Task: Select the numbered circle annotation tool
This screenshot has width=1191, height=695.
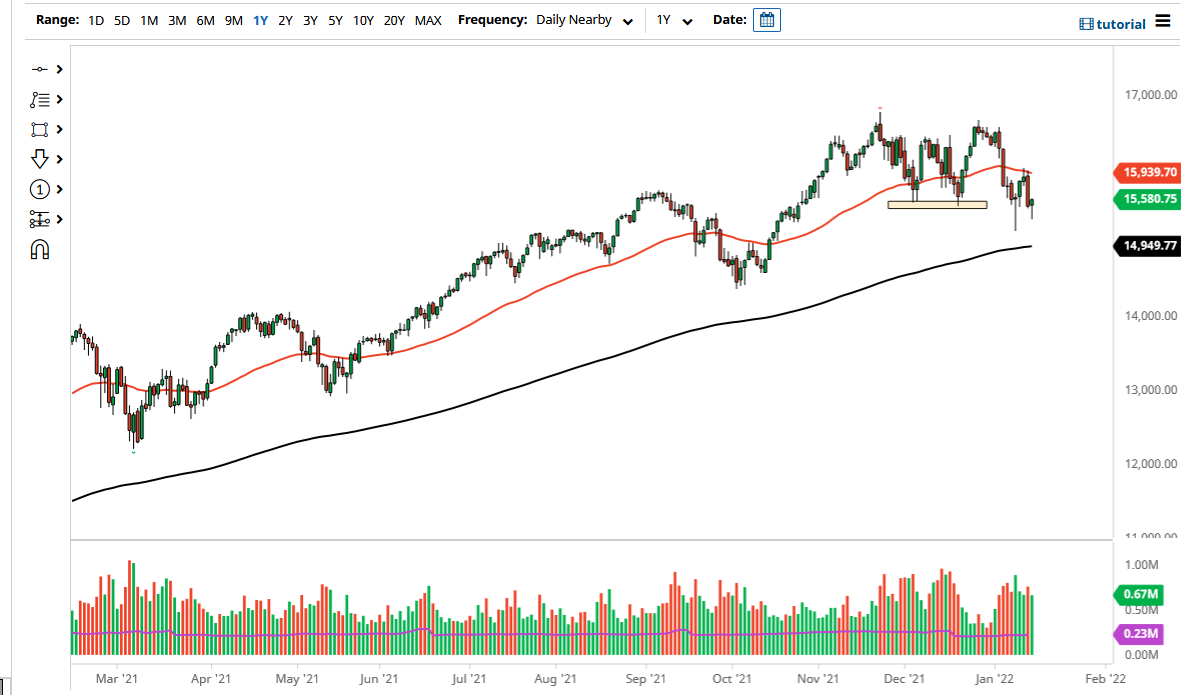Action: (x=40, y=189)
